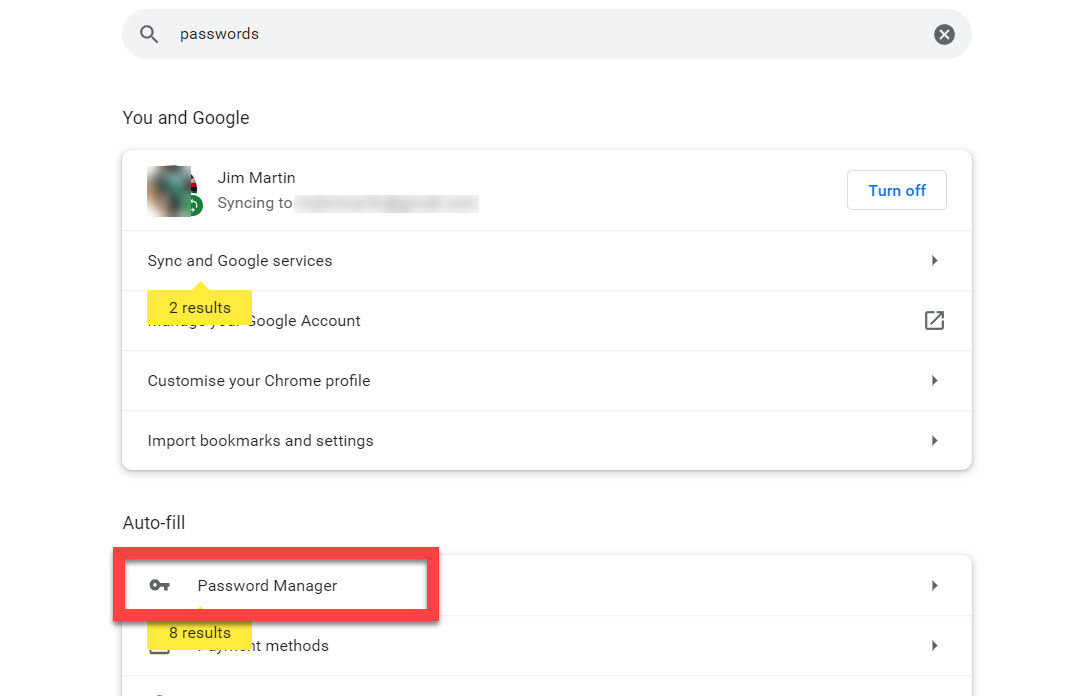Click the Jim Martin account name
The image size is (1082, 696).
(x=256, y=178)
